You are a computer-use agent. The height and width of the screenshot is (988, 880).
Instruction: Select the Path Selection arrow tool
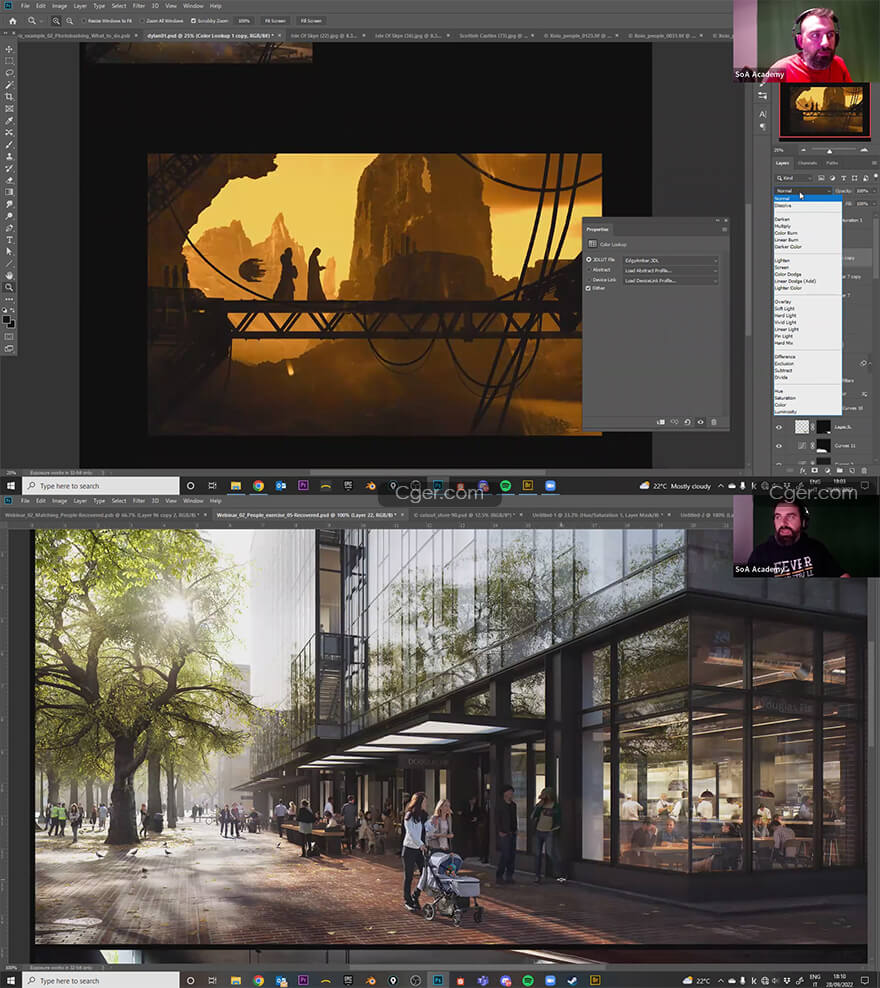9,252
